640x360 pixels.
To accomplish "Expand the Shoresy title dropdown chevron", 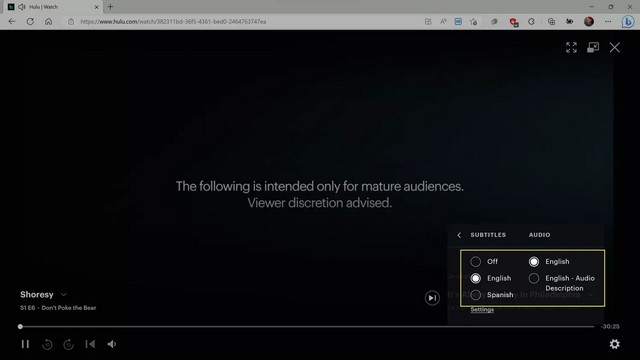I will [x=64, y=294].
